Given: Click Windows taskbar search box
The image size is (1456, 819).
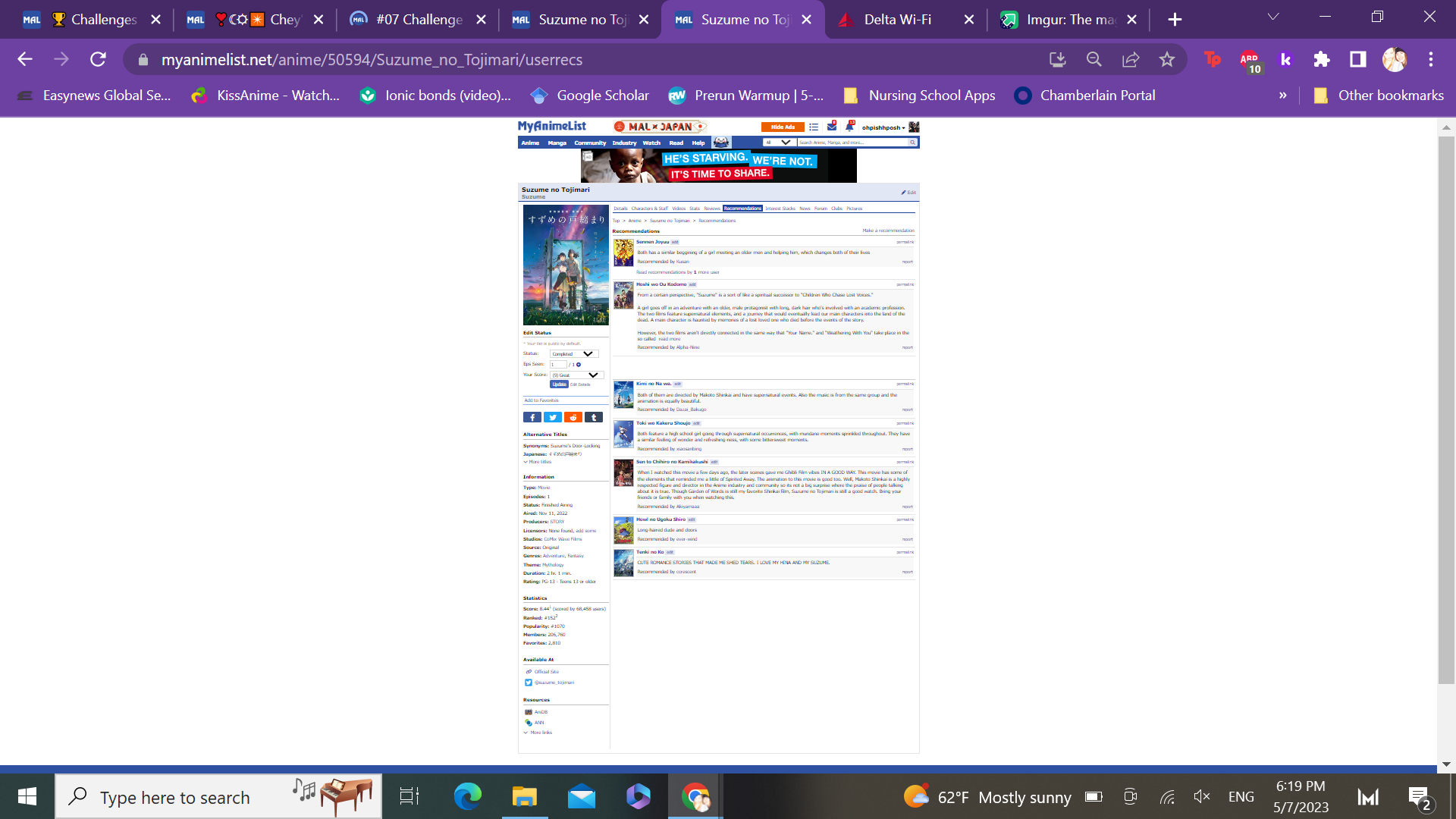Looking at the screenshot, I should tap(218, 796).
